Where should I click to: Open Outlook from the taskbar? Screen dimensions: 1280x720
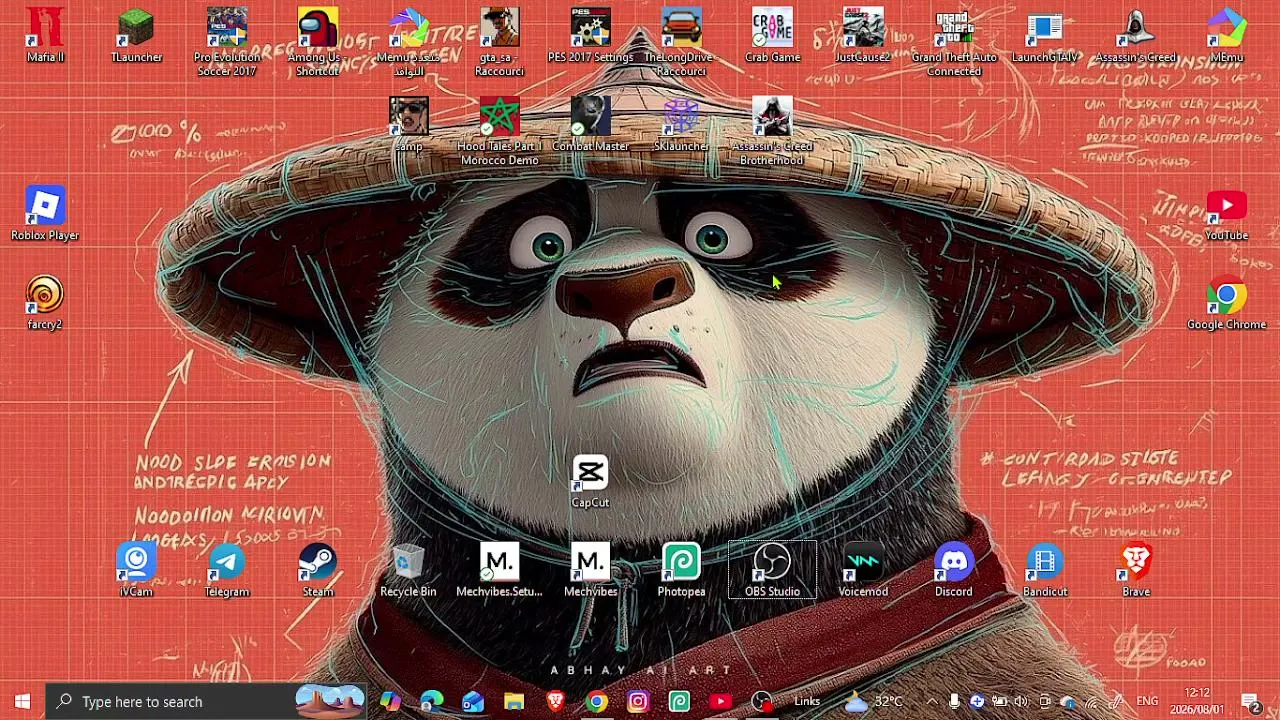point(472,701)
